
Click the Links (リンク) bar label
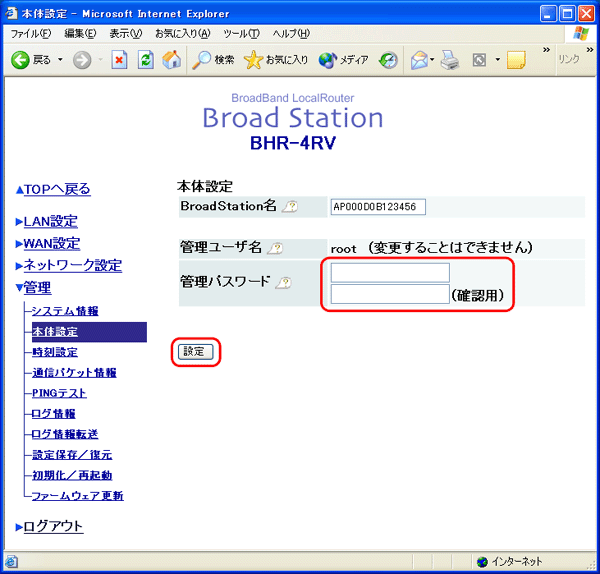569,59
